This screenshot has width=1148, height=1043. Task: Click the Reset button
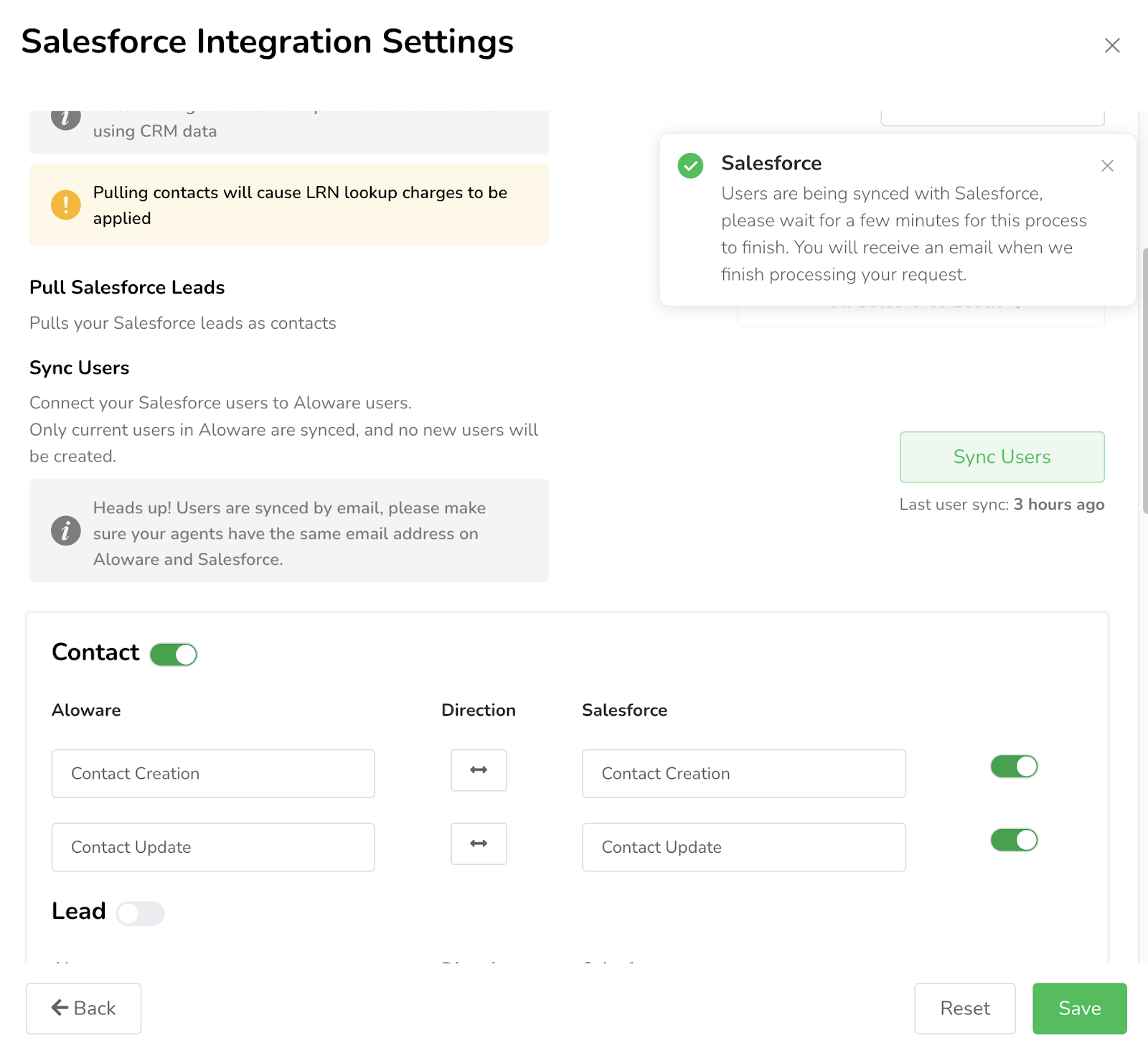[x=965, y=1009]
